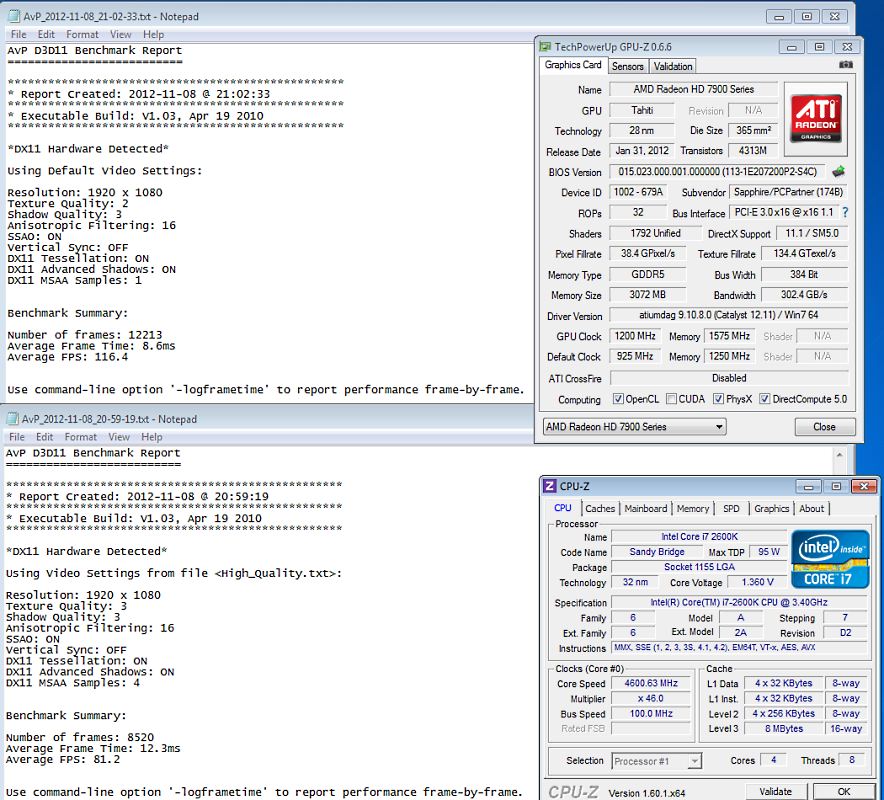Open Format menu in lower Notepad window

point(80,437)
